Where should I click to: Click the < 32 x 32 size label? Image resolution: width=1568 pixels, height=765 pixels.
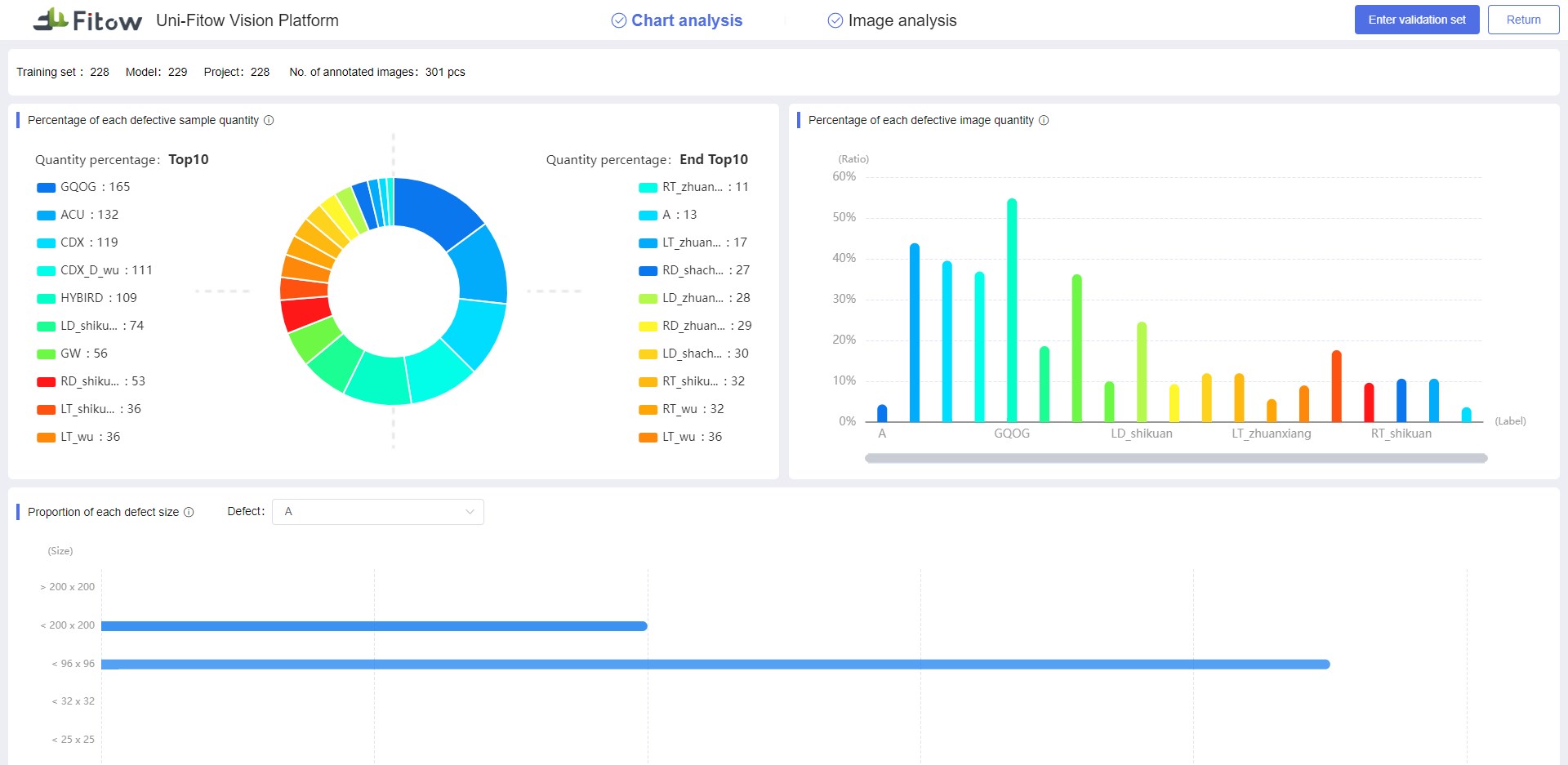(x=73, y=701)
